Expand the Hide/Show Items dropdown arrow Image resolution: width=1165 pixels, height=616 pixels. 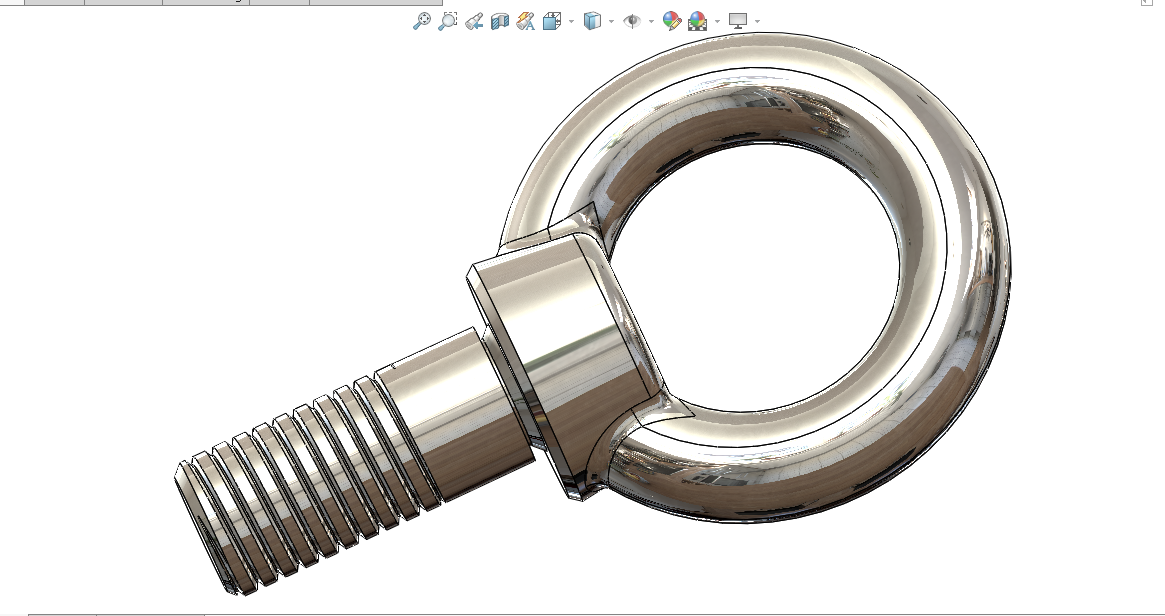tap(651, 21)
